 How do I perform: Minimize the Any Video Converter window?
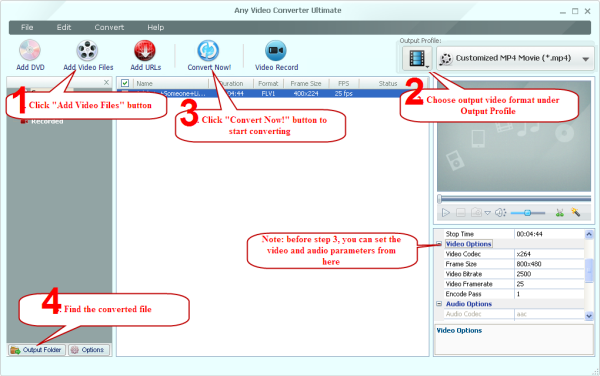562,11
